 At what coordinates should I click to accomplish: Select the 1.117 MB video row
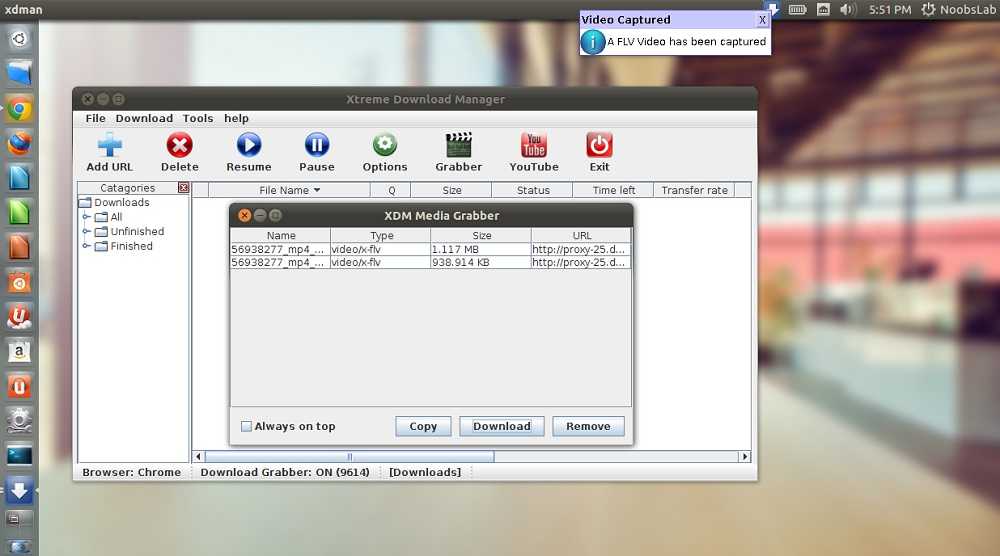(x=430, y=249)
